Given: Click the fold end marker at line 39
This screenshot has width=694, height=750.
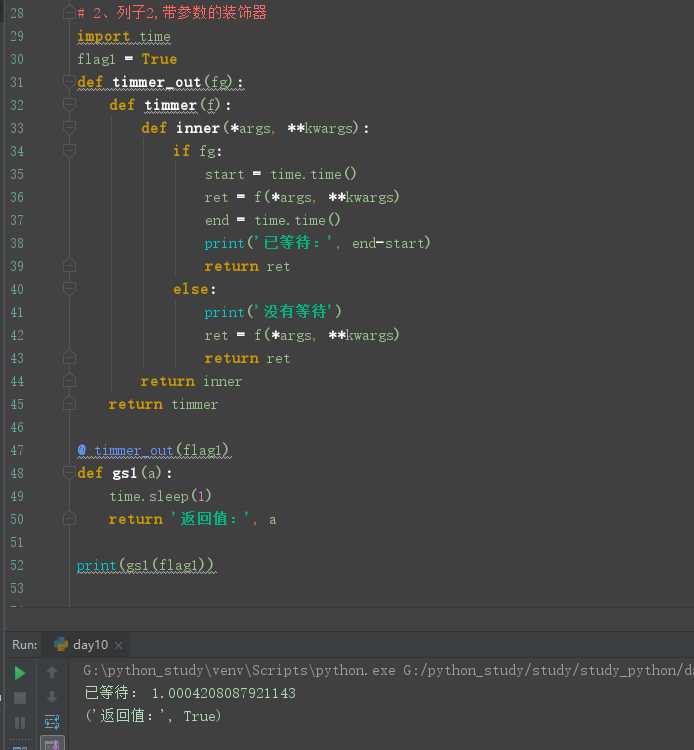Looking at the screenshot, I should (68, 265).
